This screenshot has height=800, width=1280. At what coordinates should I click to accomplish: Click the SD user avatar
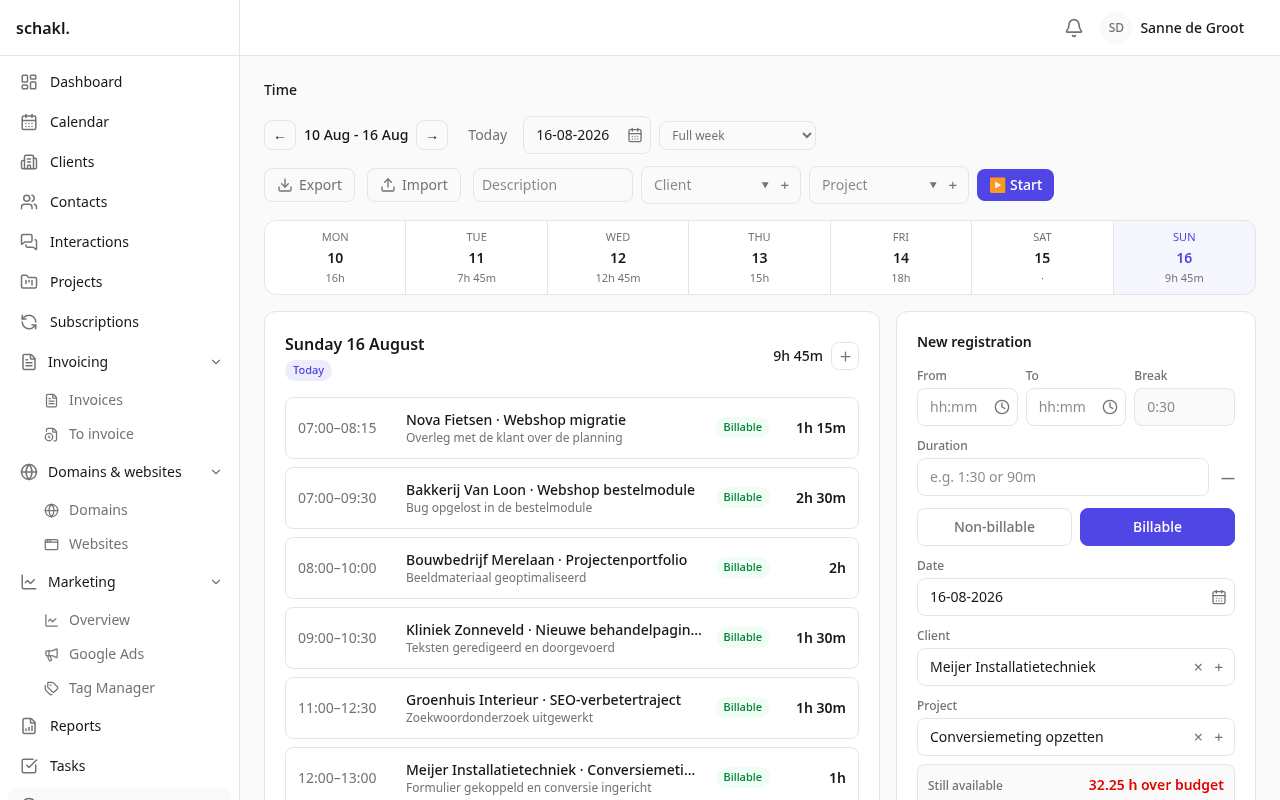click(1116, 28)
